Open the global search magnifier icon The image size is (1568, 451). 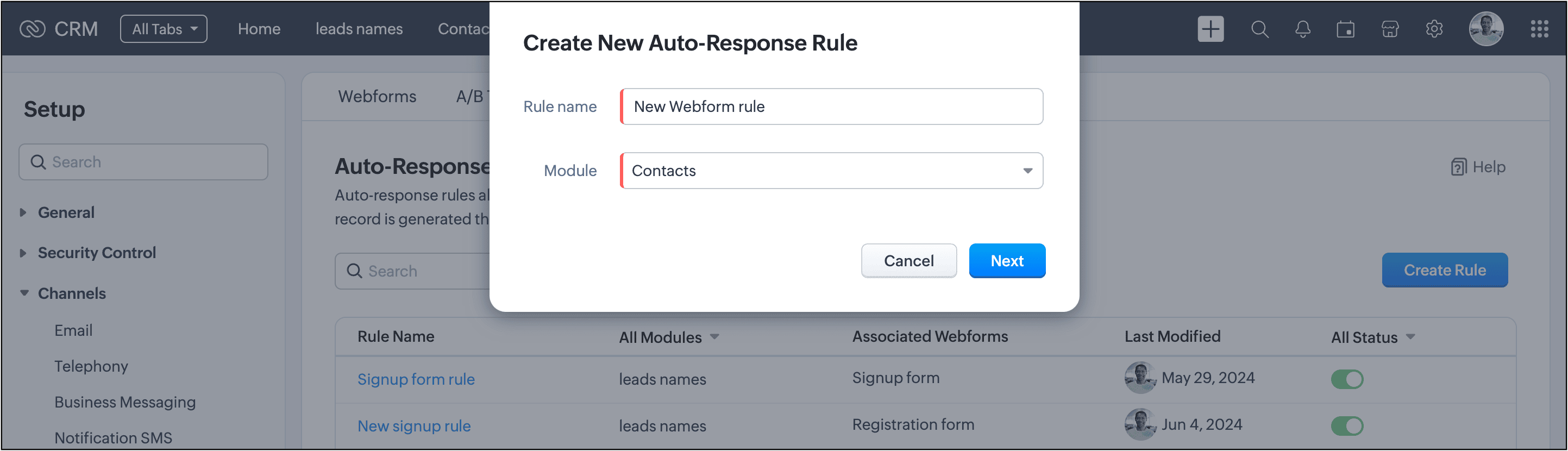coord(1259,29)
